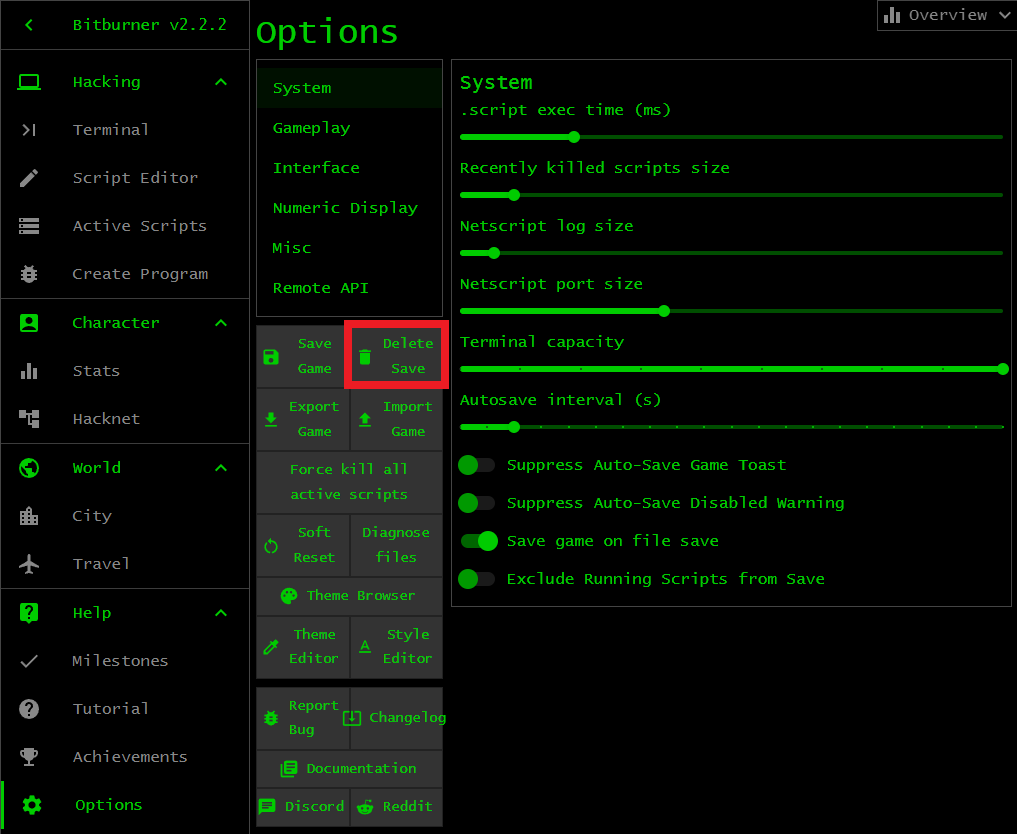1017x834 pixels.
Task: Click the City buildings icon
Action: (x=29, y=516)
